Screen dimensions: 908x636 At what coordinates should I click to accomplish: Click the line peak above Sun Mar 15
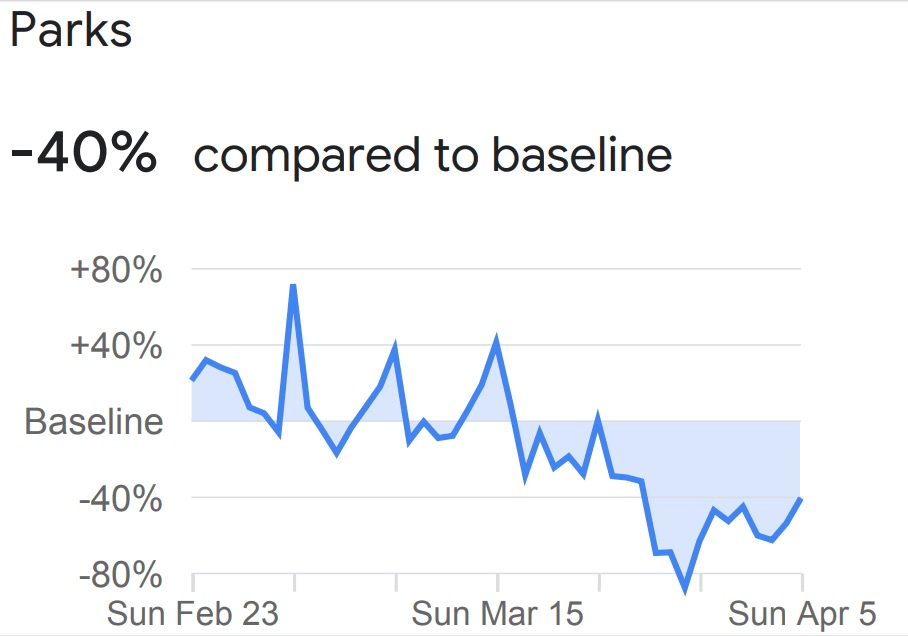point(497,343)
